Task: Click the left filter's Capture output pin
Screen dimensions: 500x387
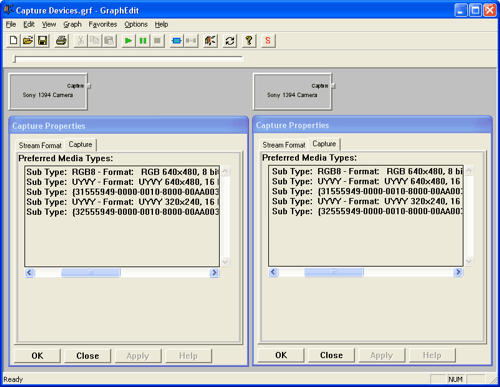Action: coord(89,86)
